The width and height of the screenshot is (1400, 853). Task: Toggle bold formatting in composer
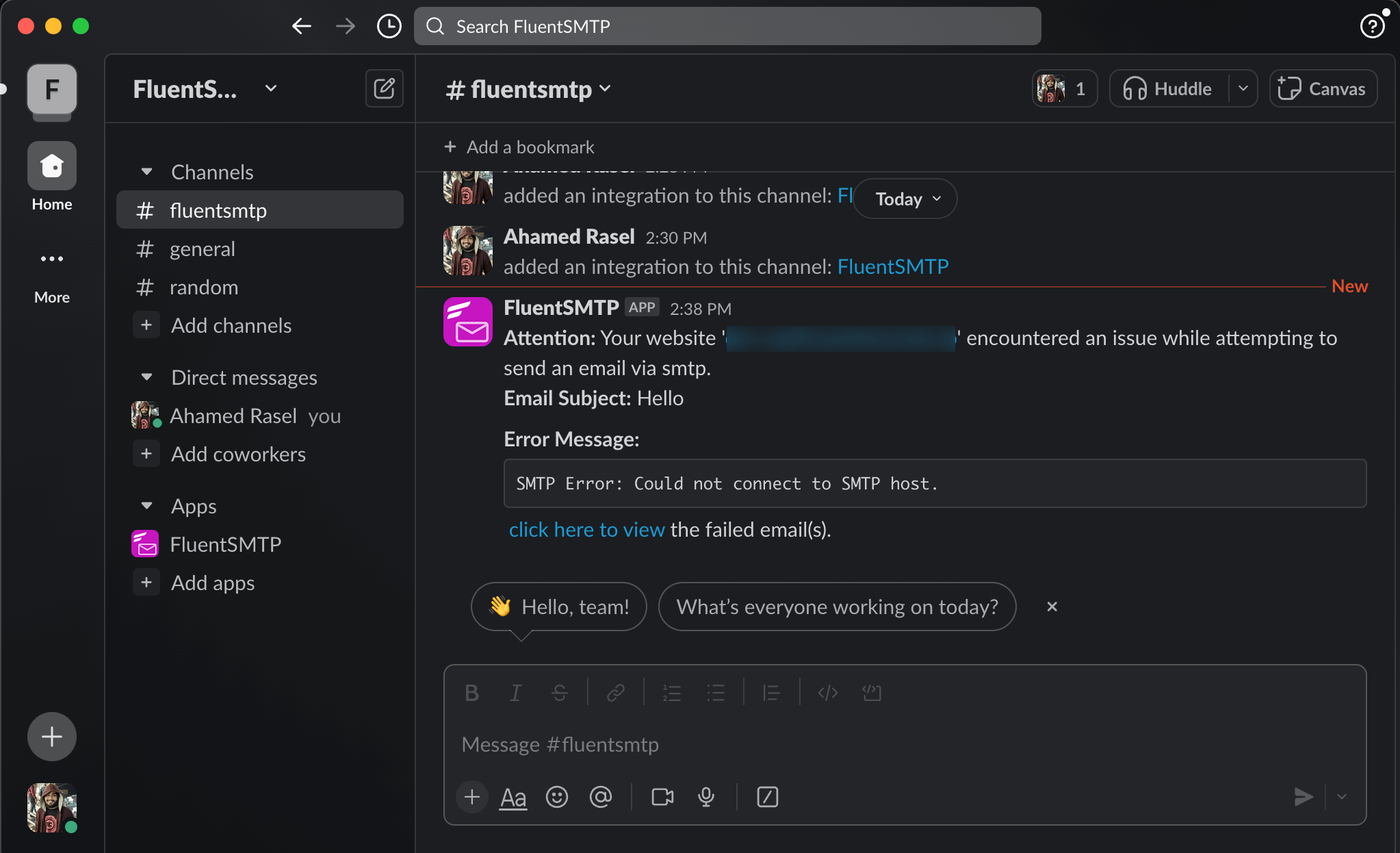[x=471, y=693]
